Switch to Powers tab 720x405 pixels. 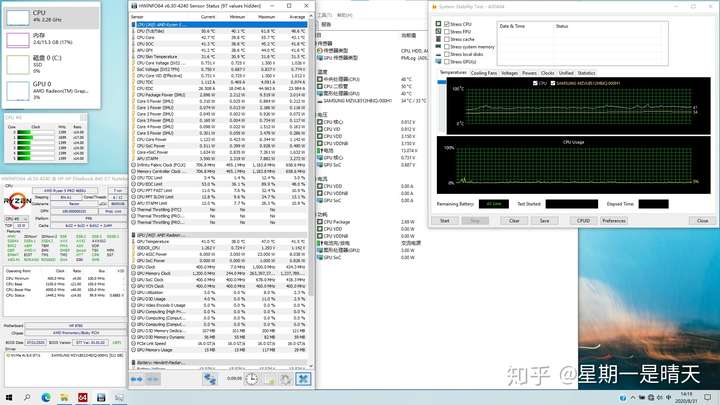[x=529, y=73]
